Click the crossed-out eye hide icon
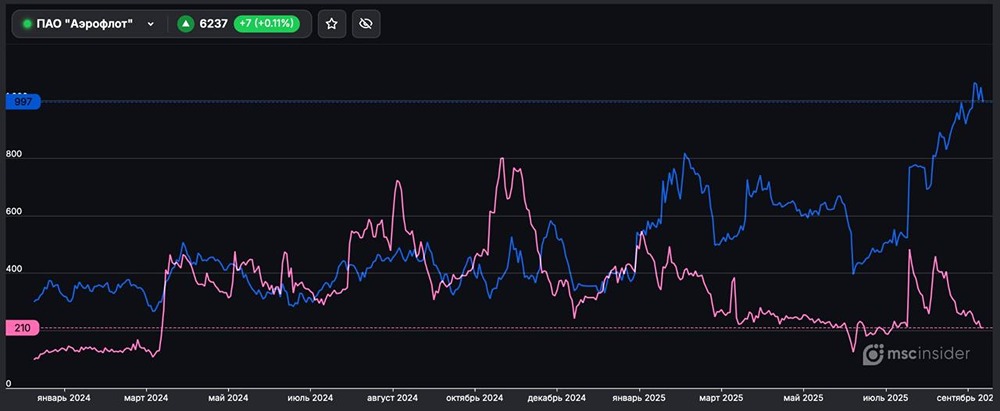1000x411 pixels. click(366, 24)
